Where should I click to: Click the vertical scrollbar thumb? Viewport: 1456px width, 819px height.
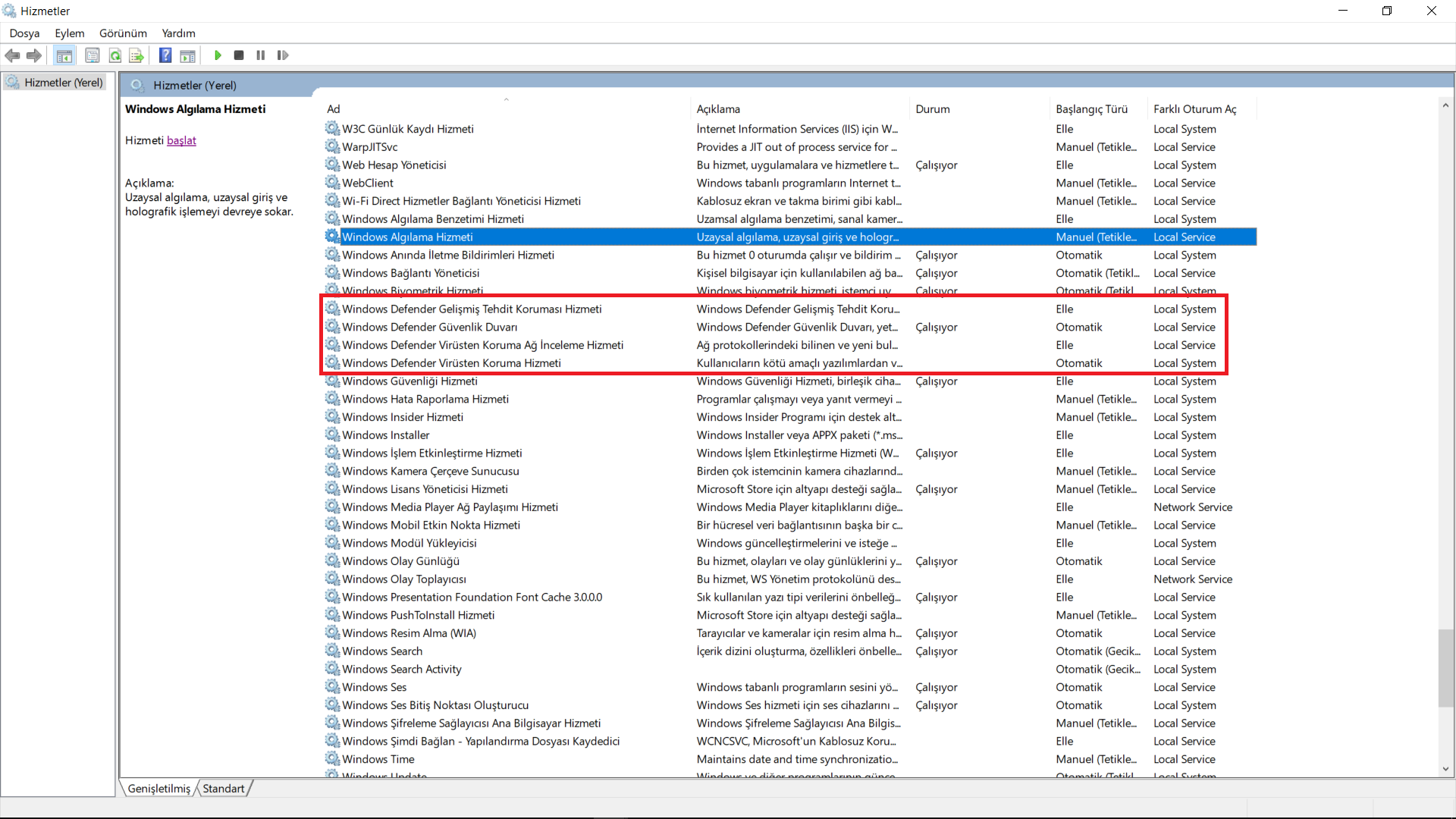tap(1445, 668)
